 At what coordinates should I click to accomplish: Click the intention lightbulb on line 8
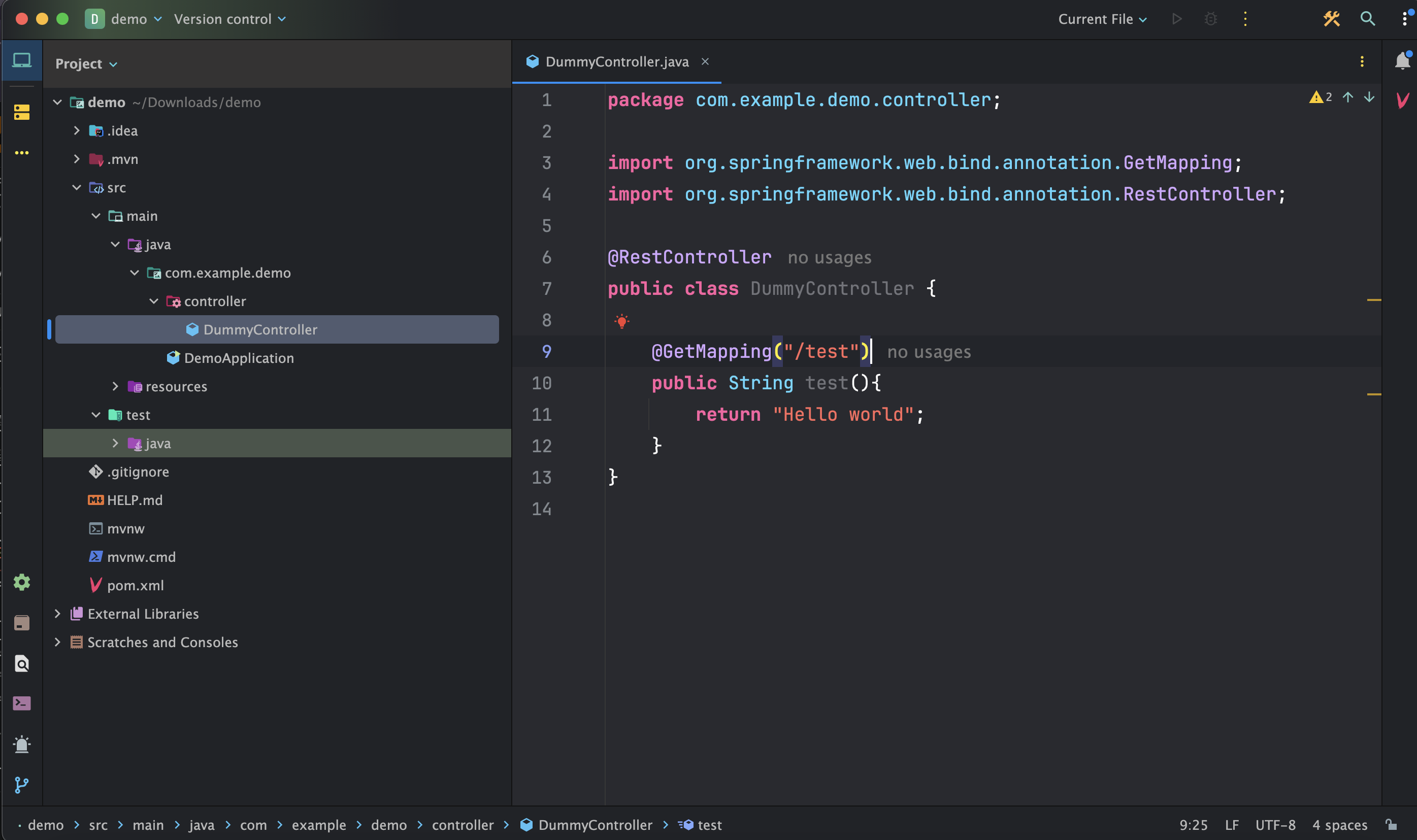click(623, 321)
